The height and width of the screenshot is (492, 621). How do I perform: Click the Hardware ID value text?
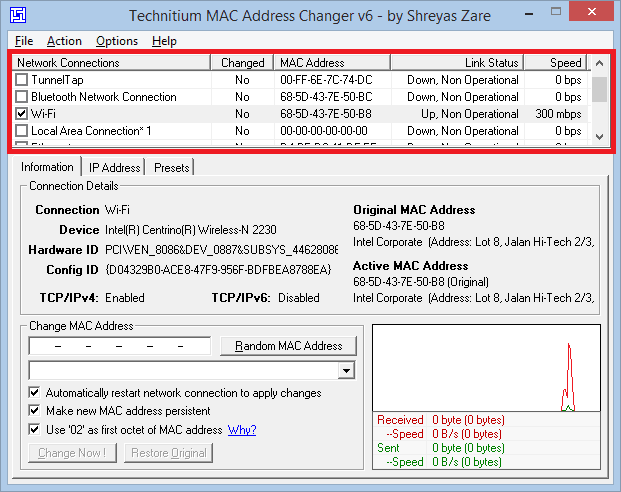[221, 250]
